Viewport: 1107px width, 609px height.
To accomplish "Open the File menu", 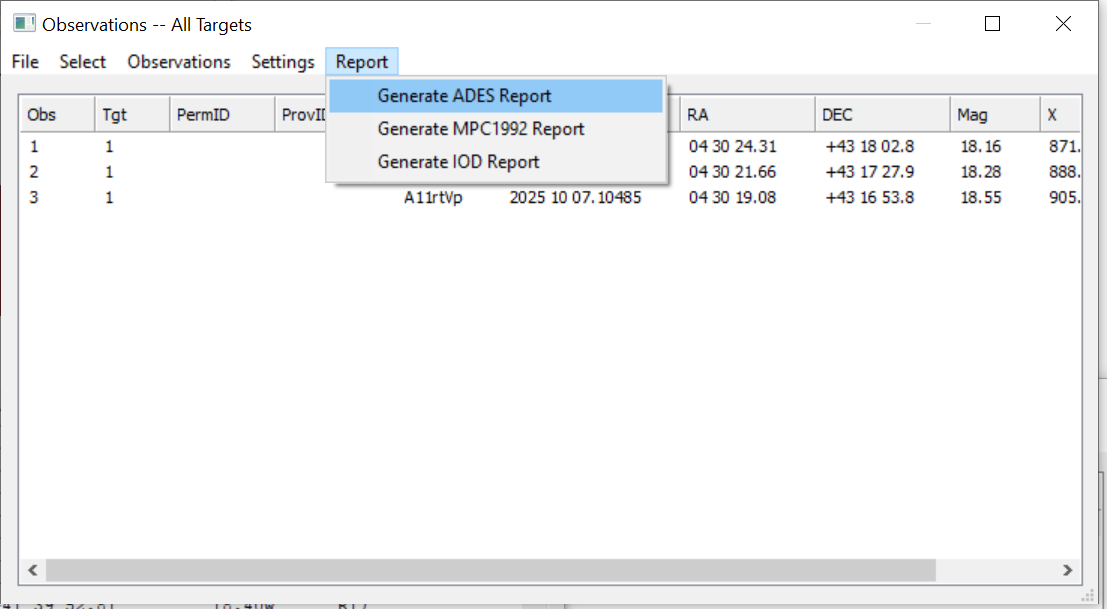I will (x=25, y=62).
